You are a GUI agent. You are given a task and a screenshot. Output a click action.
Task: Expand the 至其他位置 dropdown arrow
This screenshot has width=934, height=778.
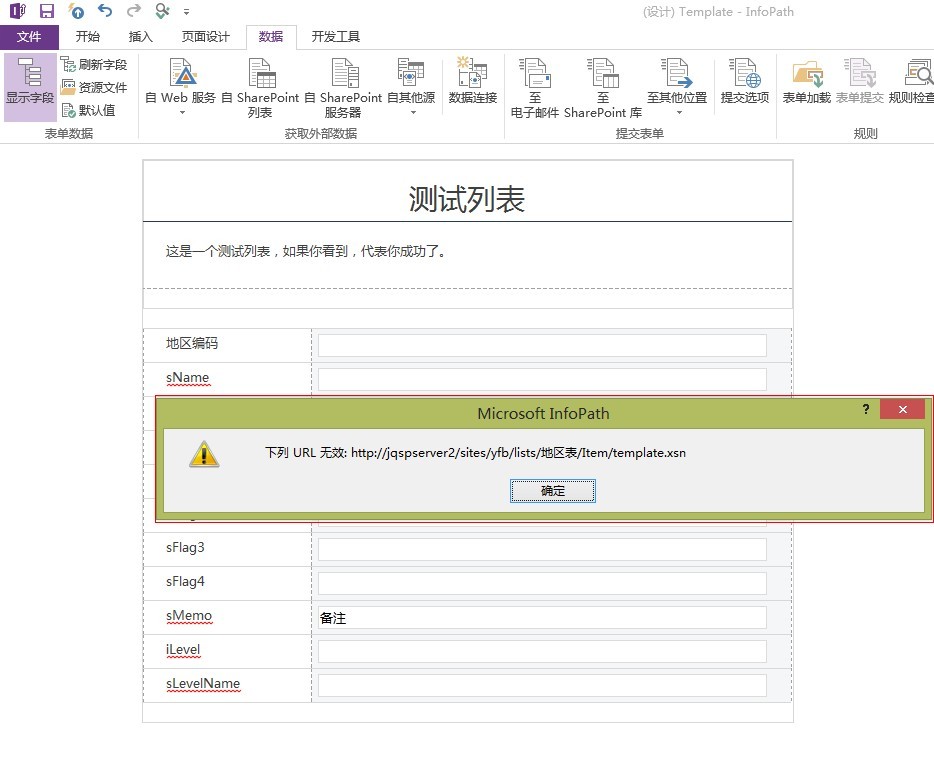point(678,113)
